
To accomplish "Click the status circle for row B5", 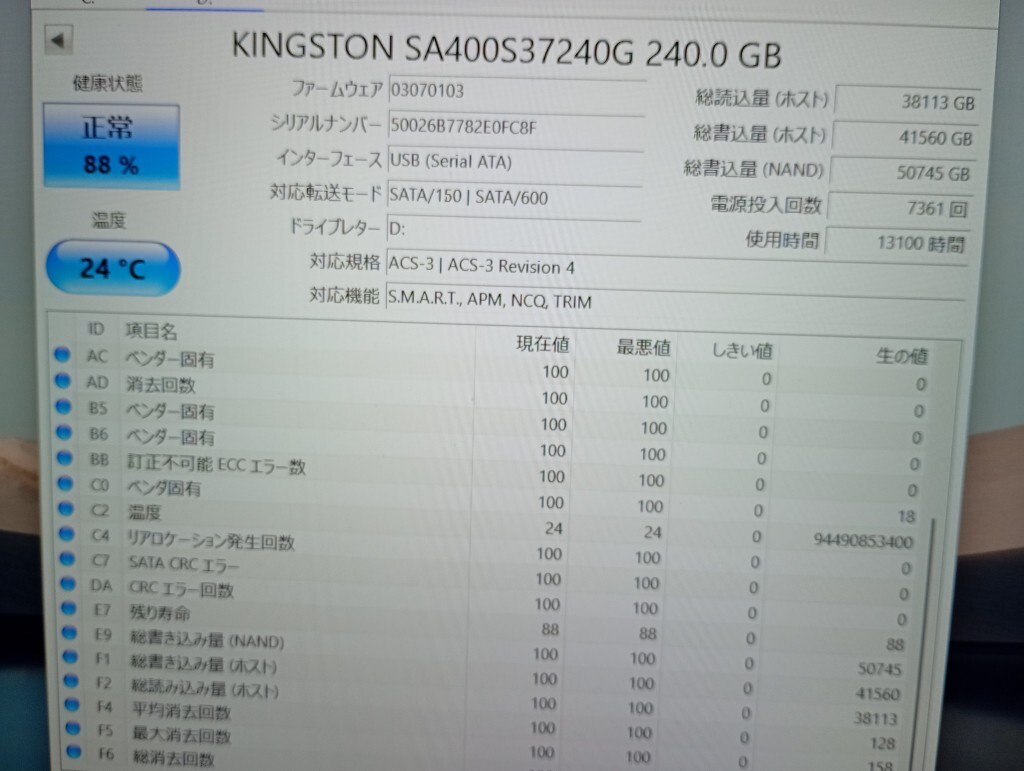I will 63,406.
